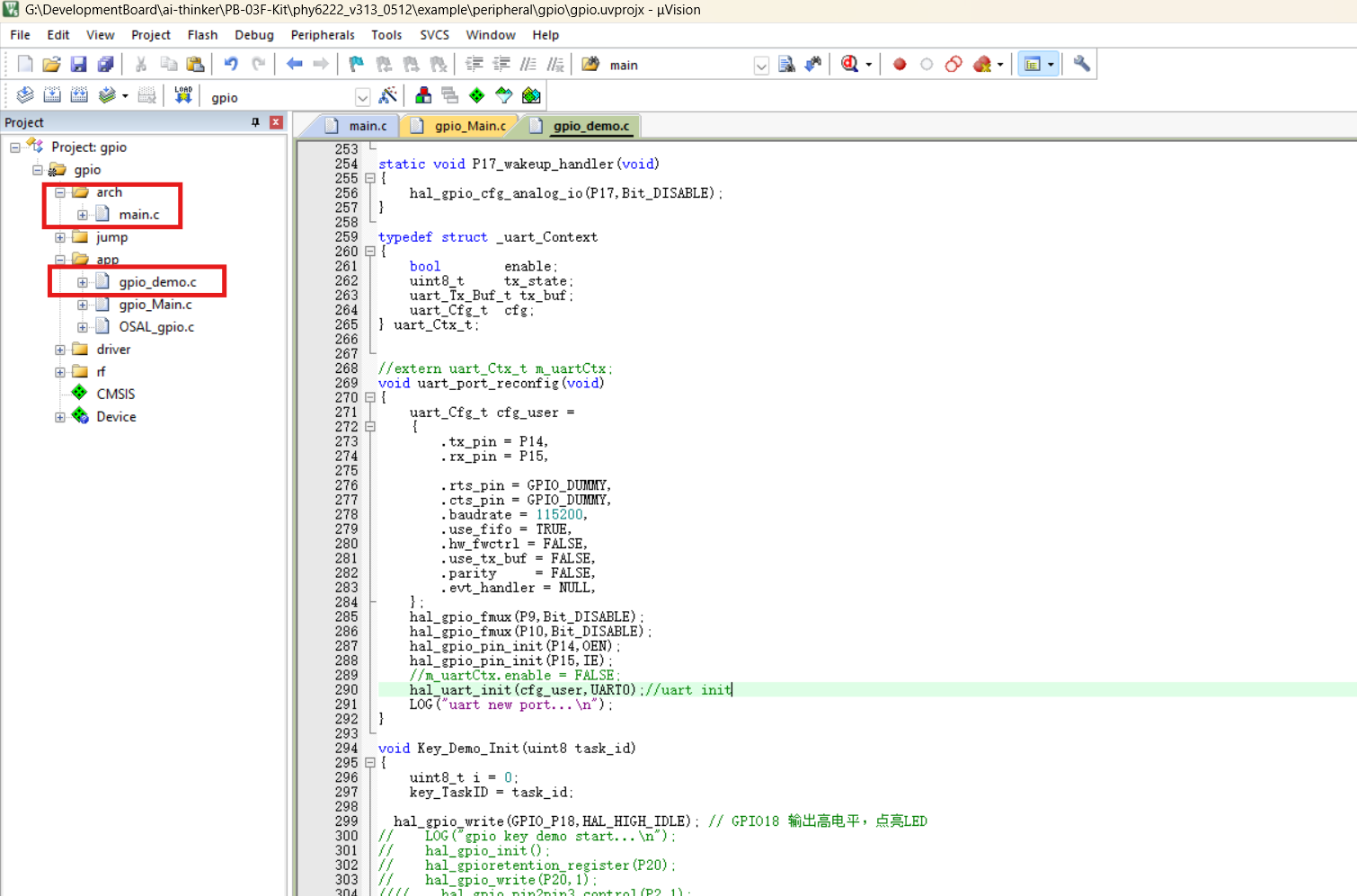Click Batch Build icon

[x=107, y=95]
